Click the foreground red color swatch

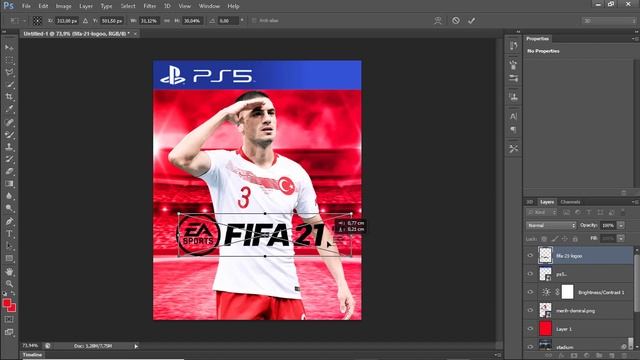click(6, 302)
